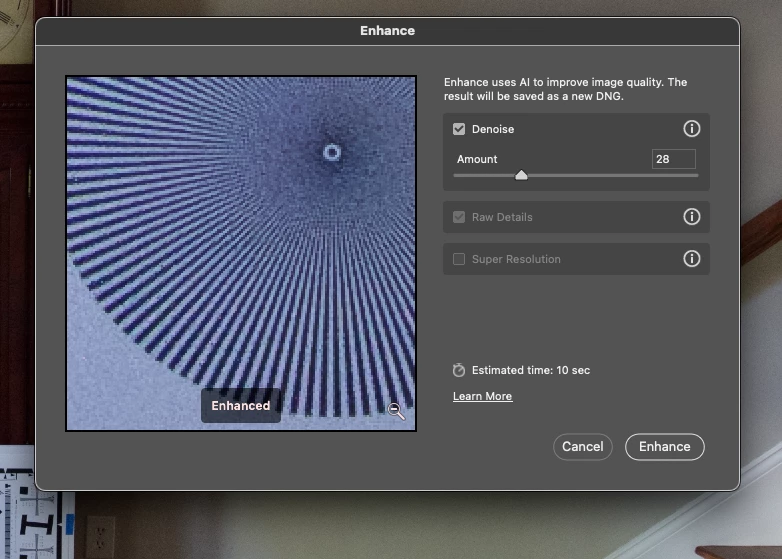Click the Cancel button

click(x=583, y=447)
